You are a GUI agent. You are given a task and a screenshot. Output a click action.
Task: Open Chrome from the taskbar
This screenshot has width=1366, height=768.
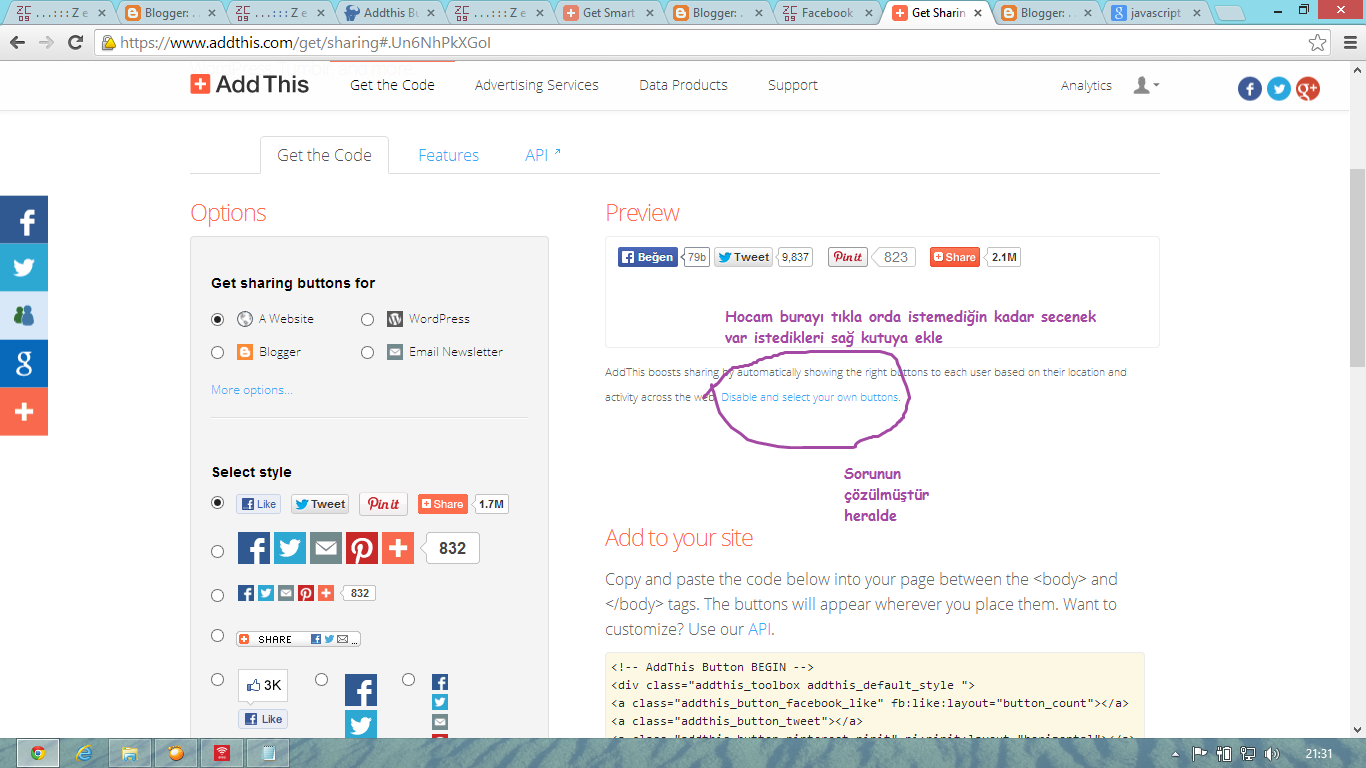pos(38,753)
